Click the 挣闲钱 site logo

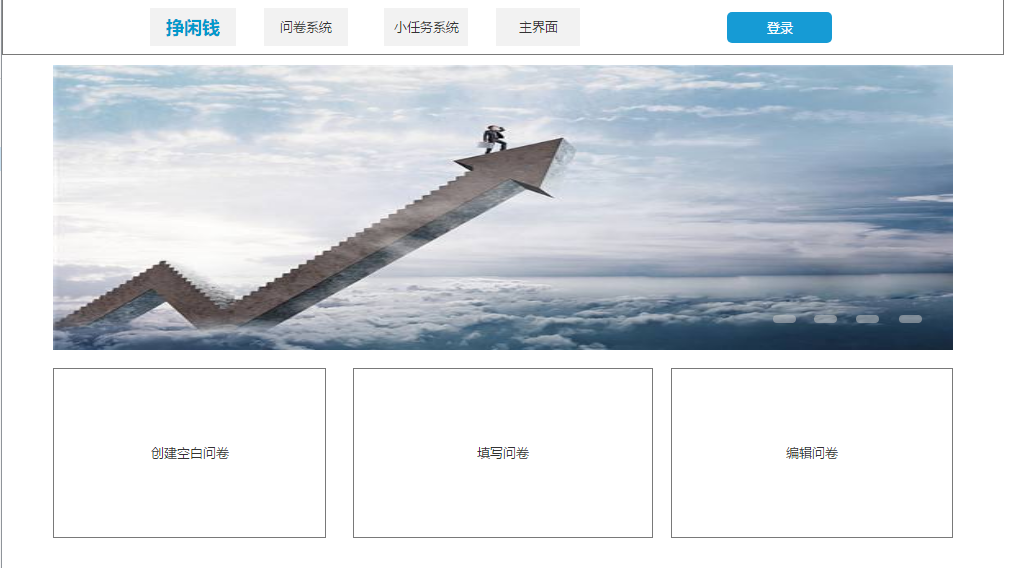point(193,27)
